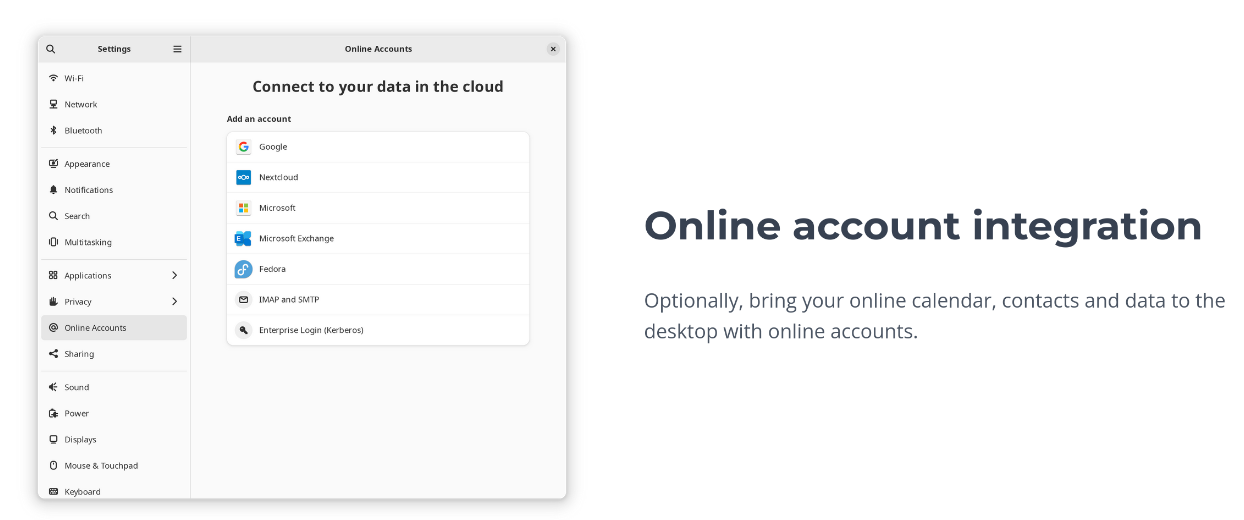This screenshot has height=520, width=1244.
Task: Click the Kerberos key icon
Action: point(243,330)
